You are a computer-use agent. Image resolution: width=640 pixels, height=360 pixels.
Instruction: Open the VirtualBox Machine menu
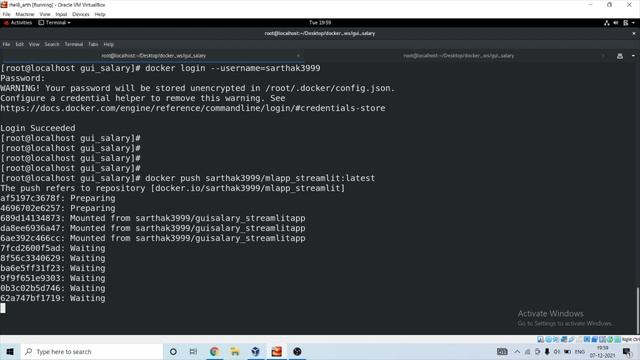point(25,14)
